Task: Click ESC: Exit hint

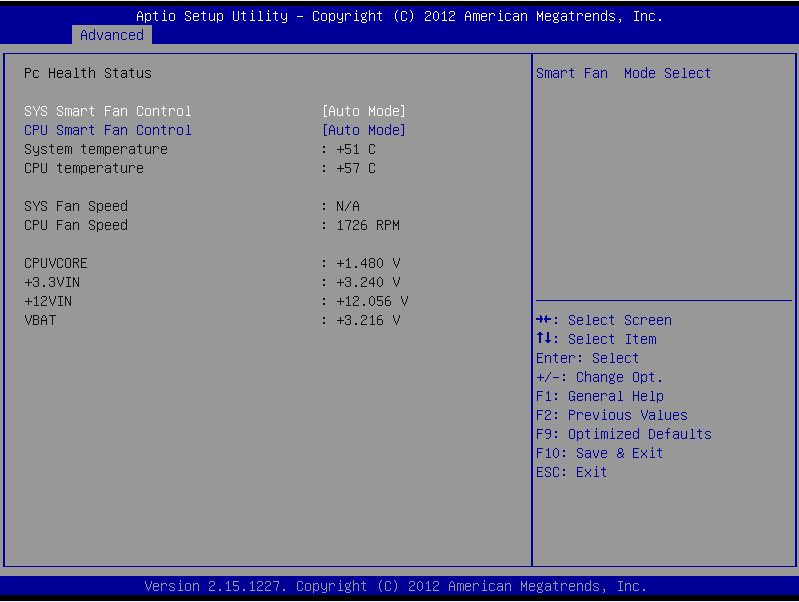Action: pos(572,472)
